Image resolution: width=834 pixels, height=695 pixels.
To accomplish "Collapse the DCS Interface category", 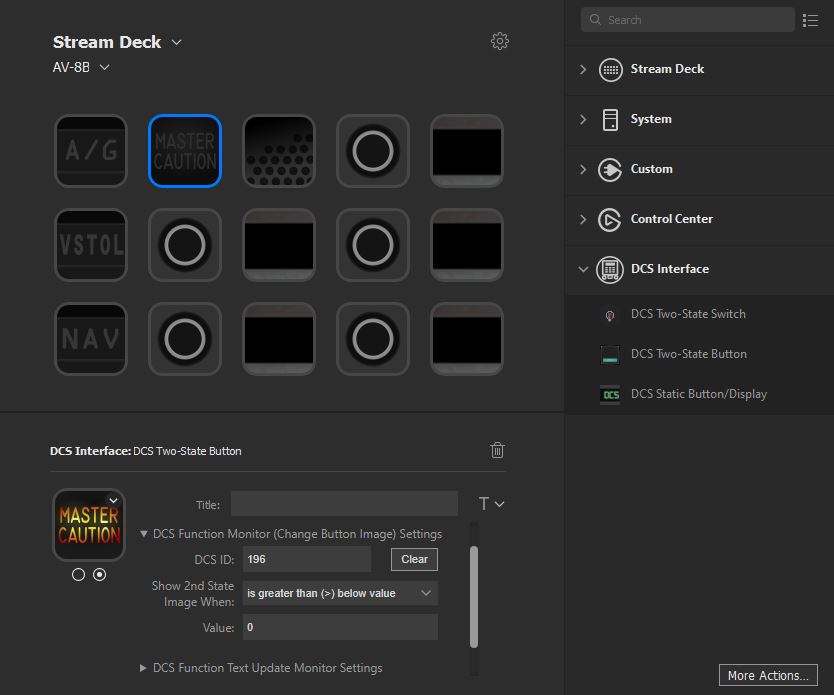I will tap(583, 269).
